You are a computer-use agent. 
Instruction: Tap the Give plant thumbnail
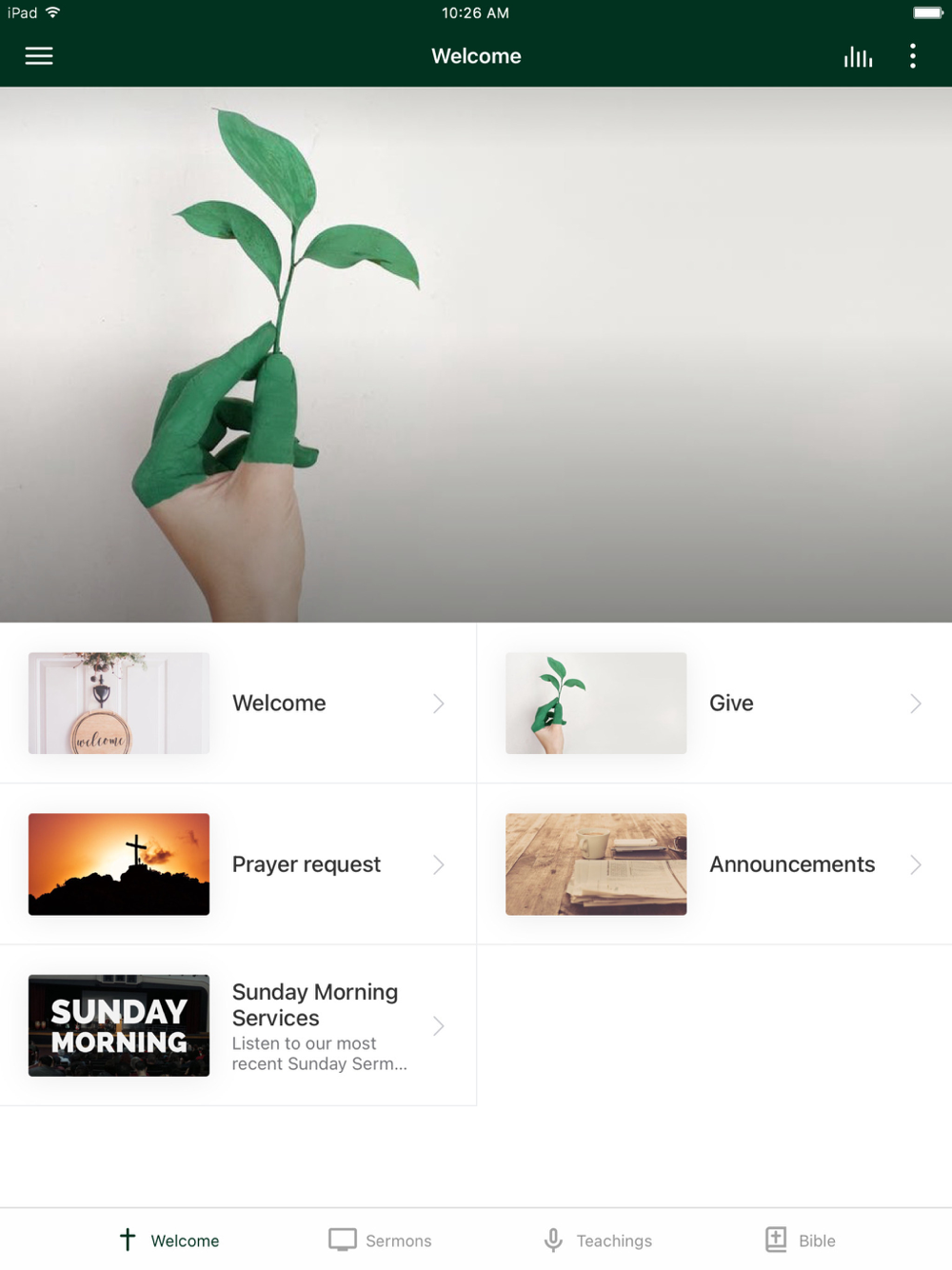596,704
